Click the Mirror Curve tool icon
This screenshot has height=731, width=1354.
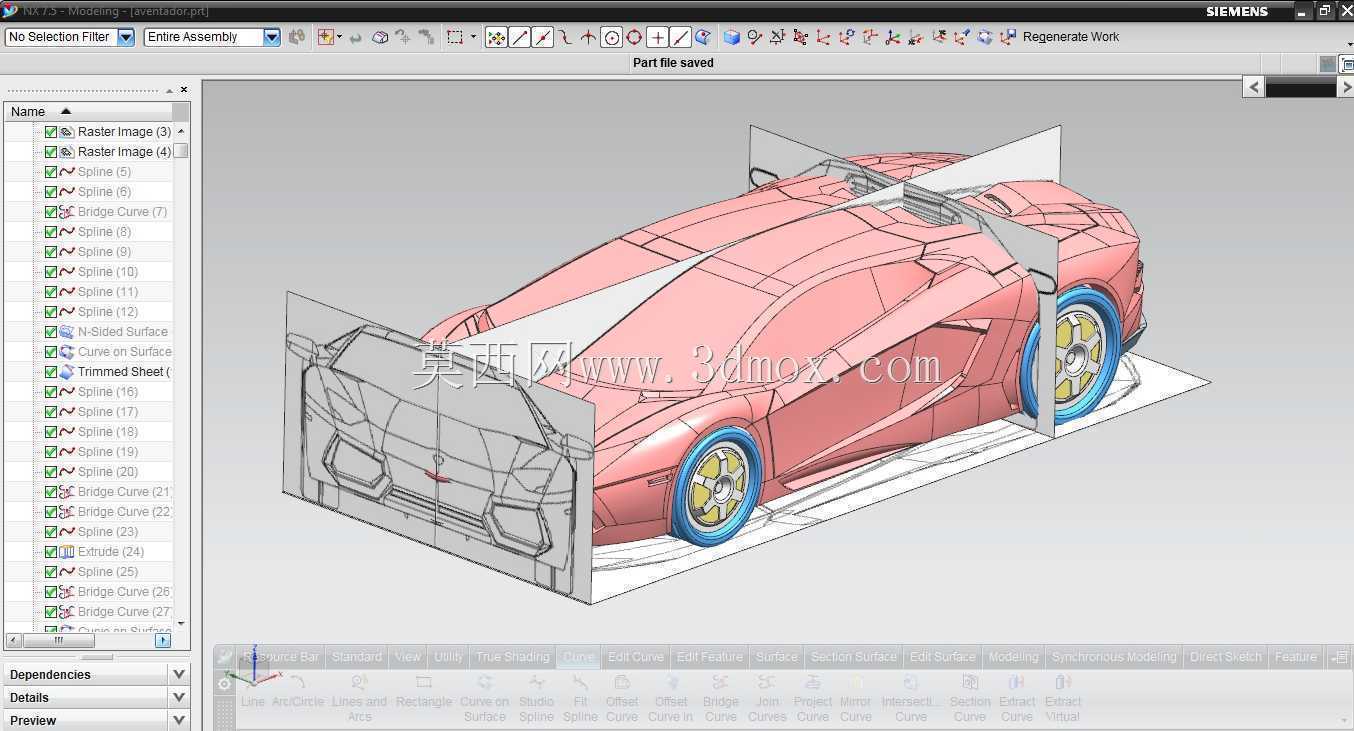855,683
